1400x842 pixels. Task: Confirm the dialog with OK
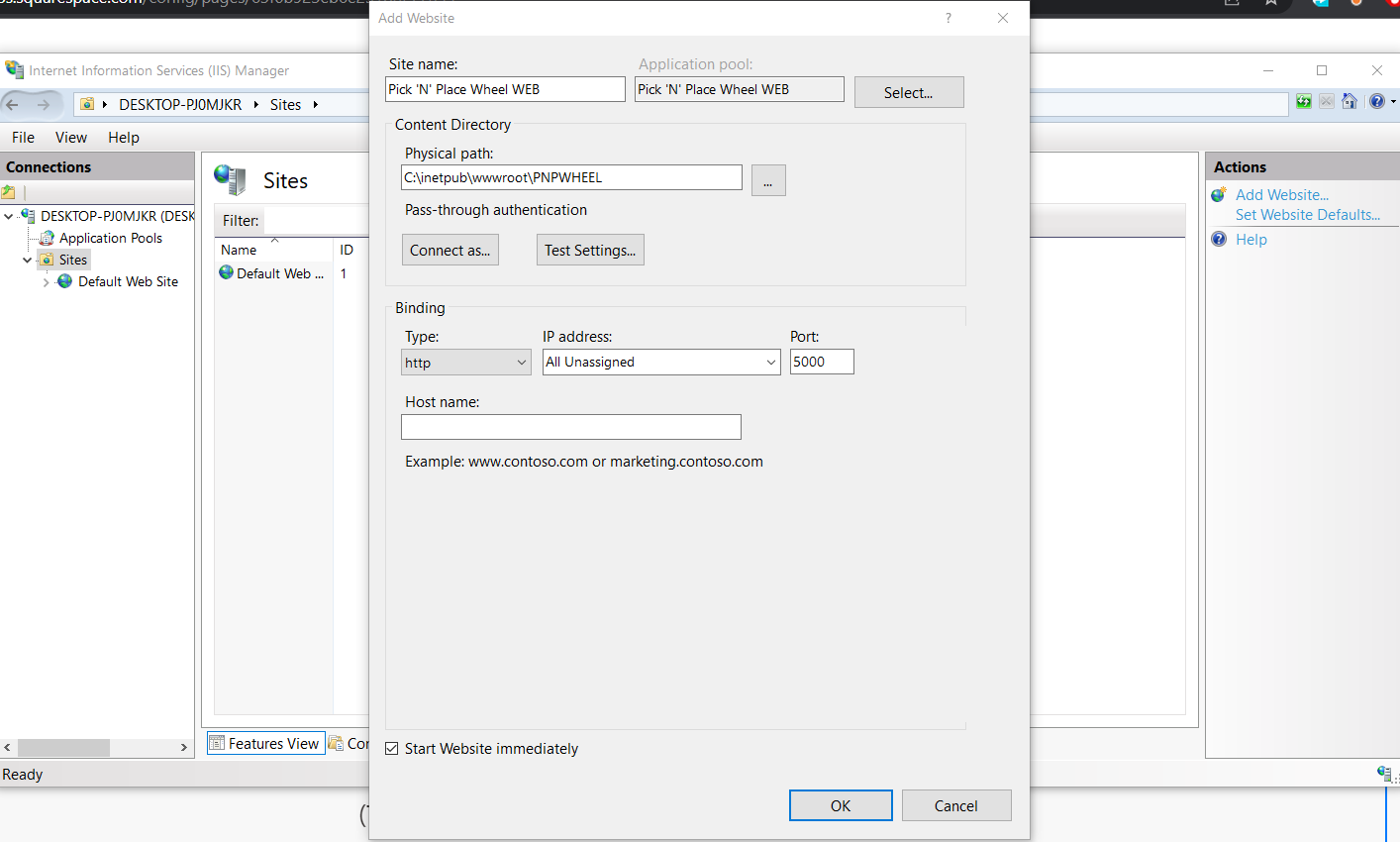[841, 805]
